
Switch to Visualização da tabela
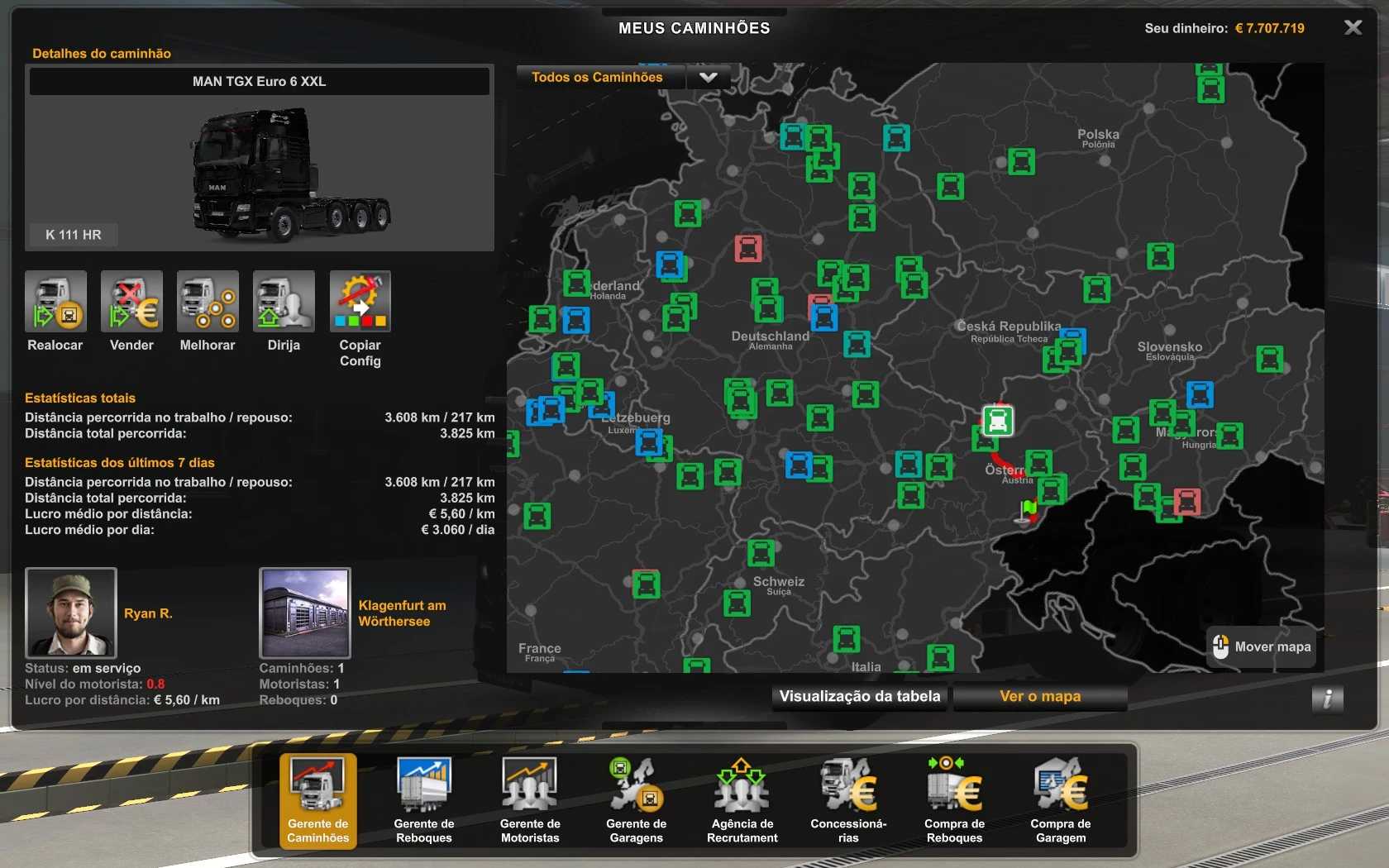[859, 697]
